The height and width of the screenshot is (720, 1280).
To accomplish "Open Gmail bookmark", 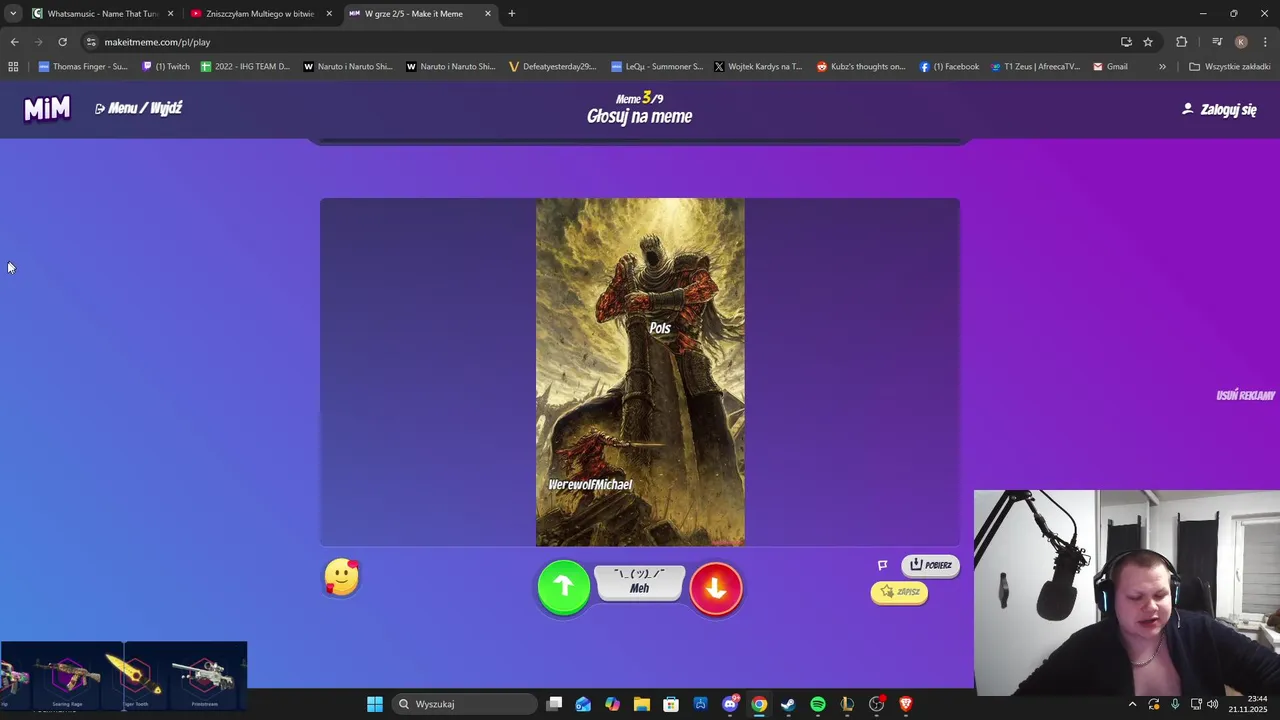I will tap(1110, 67).
